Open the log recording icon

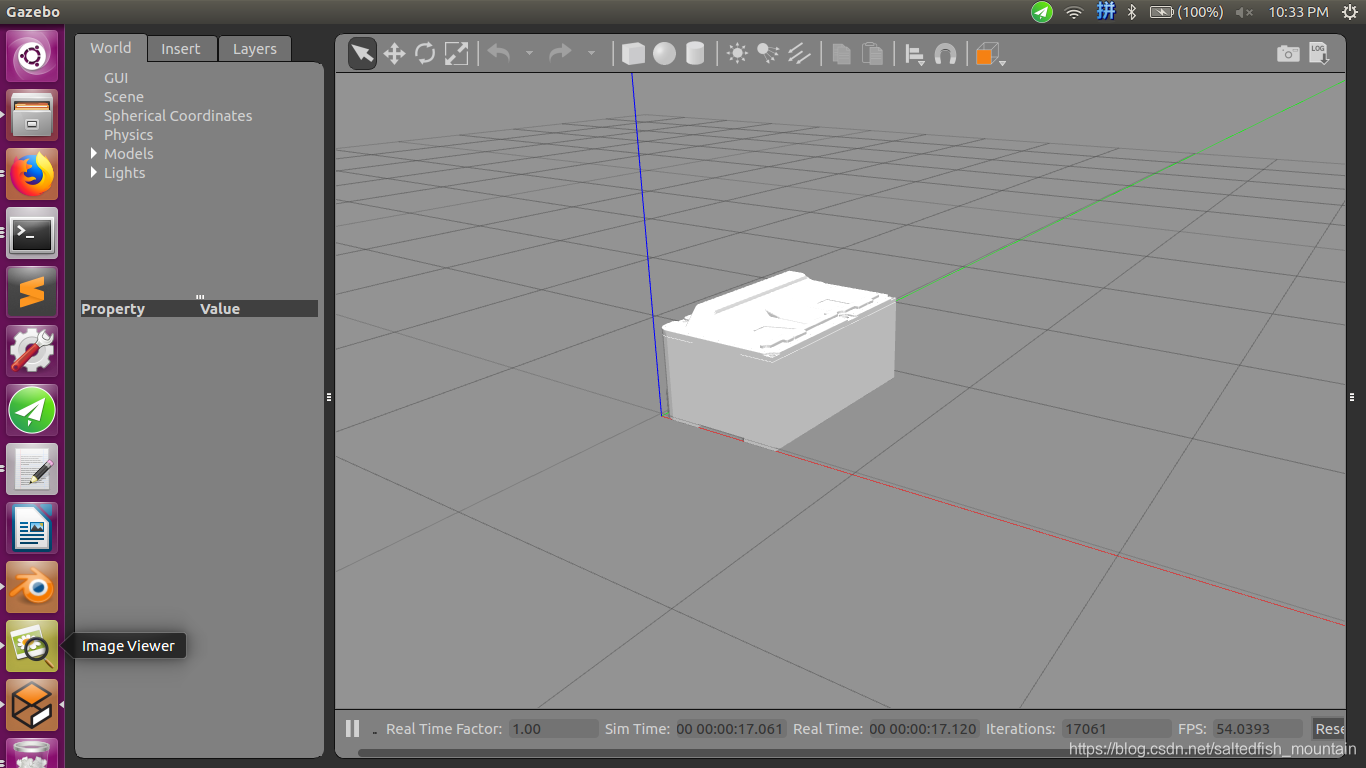1319,54
